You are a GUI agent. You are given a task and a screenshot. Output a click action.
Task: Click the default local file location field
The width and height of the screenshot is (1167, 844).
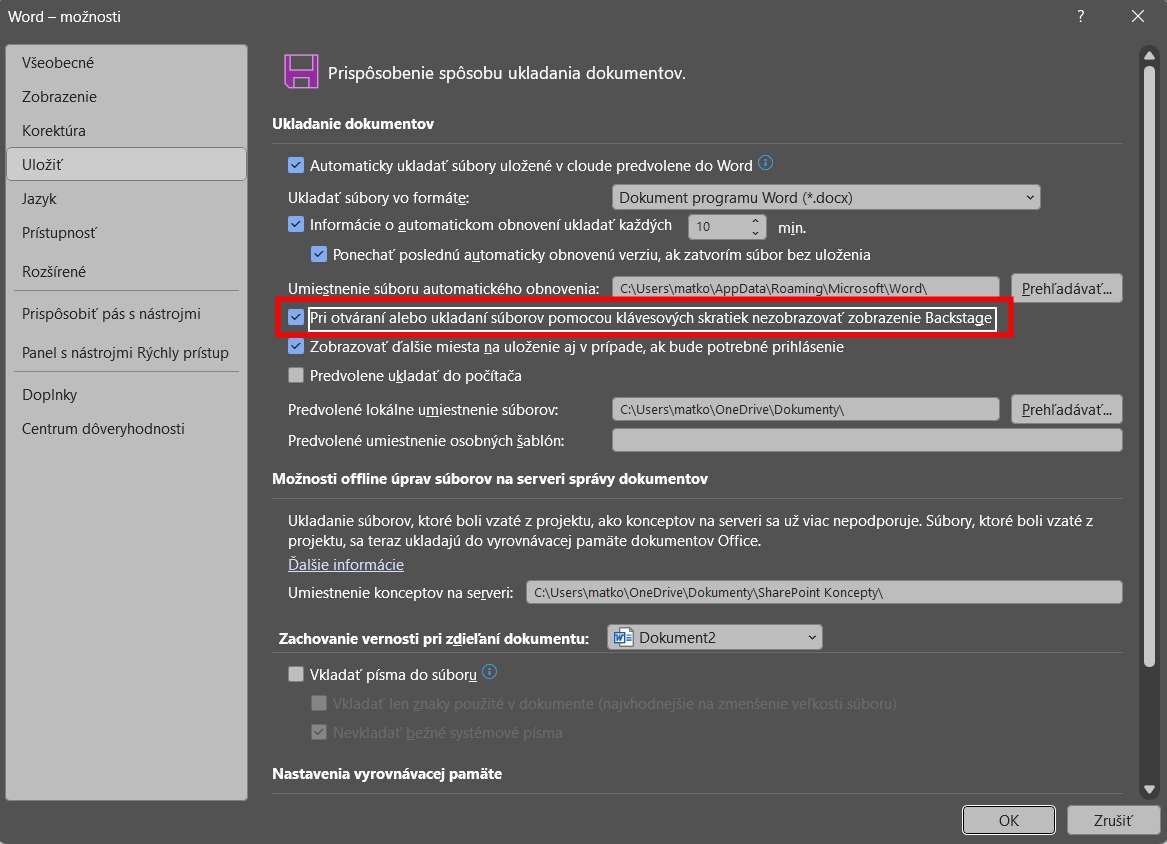(805, 409)
